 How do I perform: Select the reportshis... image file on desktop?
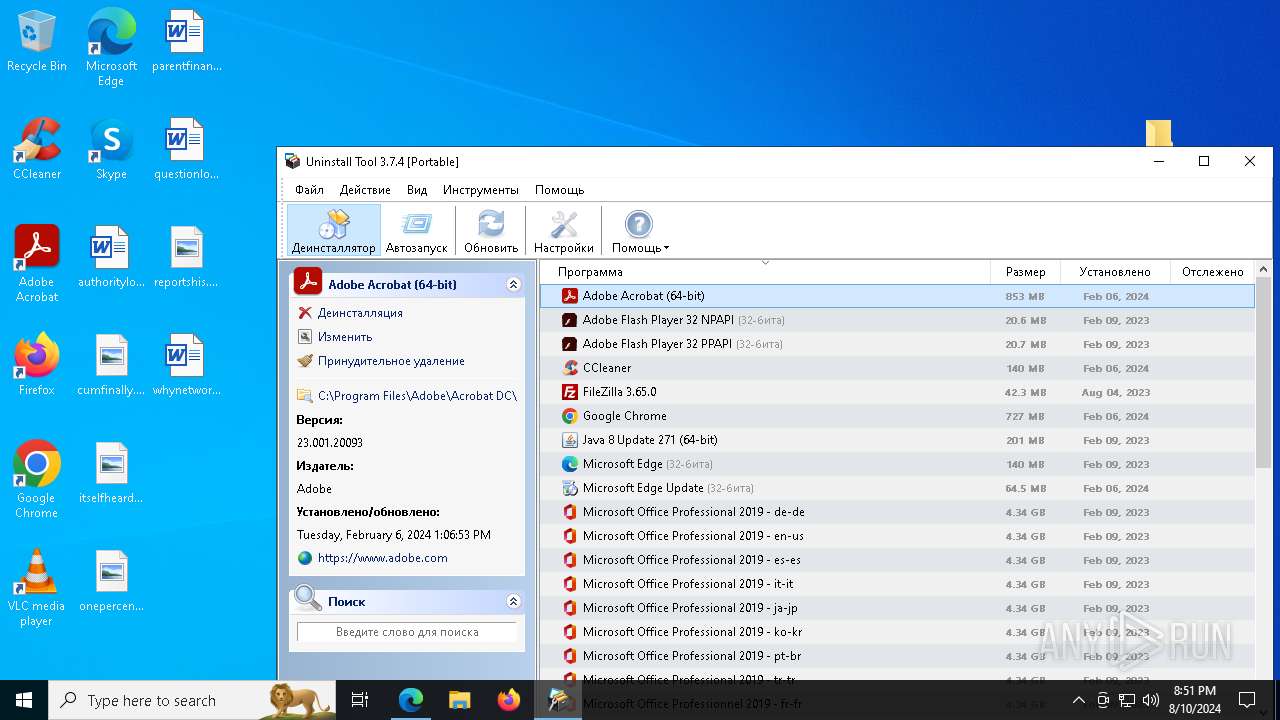point(186,258)
